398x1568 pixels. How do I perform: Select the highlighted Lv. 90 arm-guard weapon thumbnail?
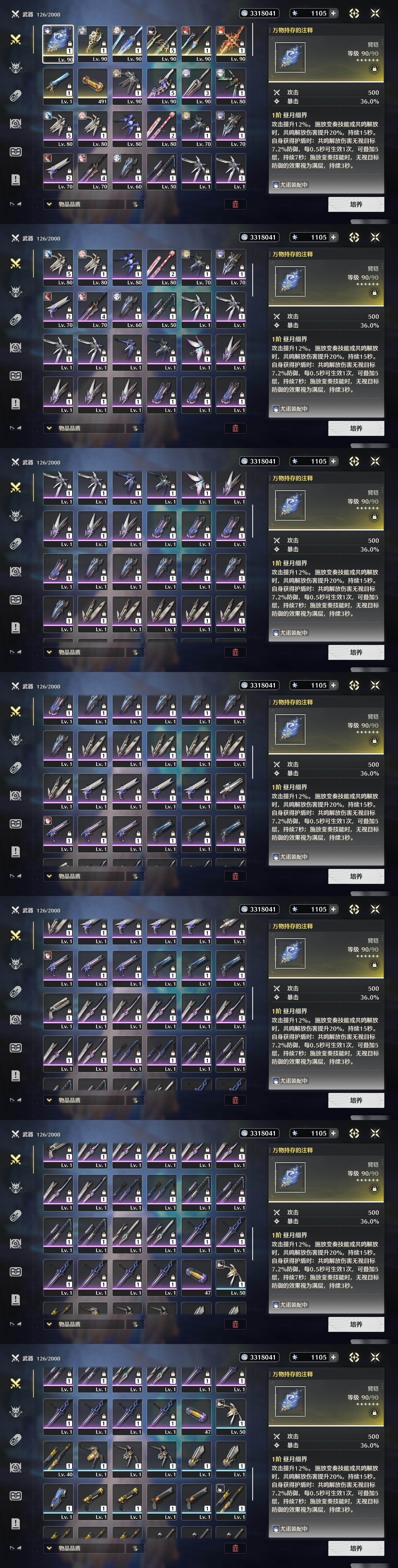coord(58,44)
